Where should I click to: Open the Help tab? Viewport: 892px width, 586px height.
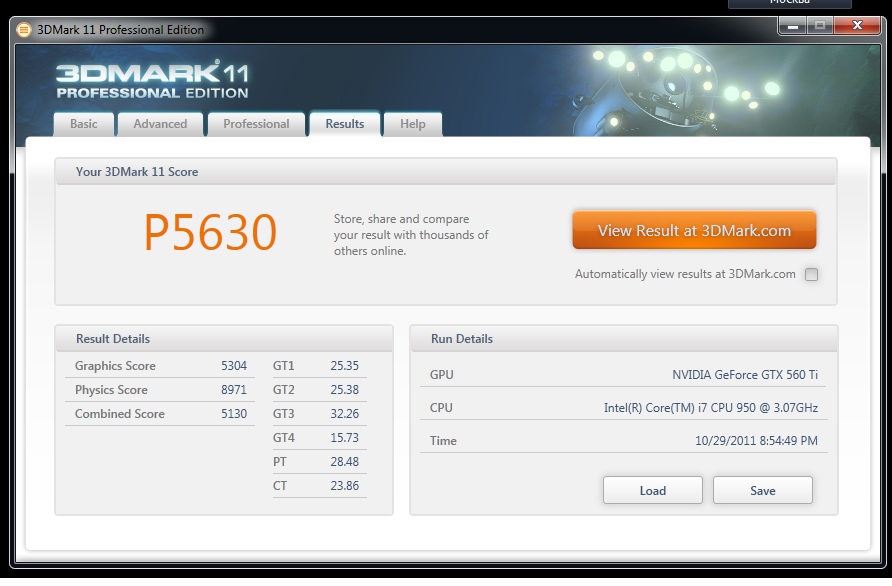(x=412, y=124)
